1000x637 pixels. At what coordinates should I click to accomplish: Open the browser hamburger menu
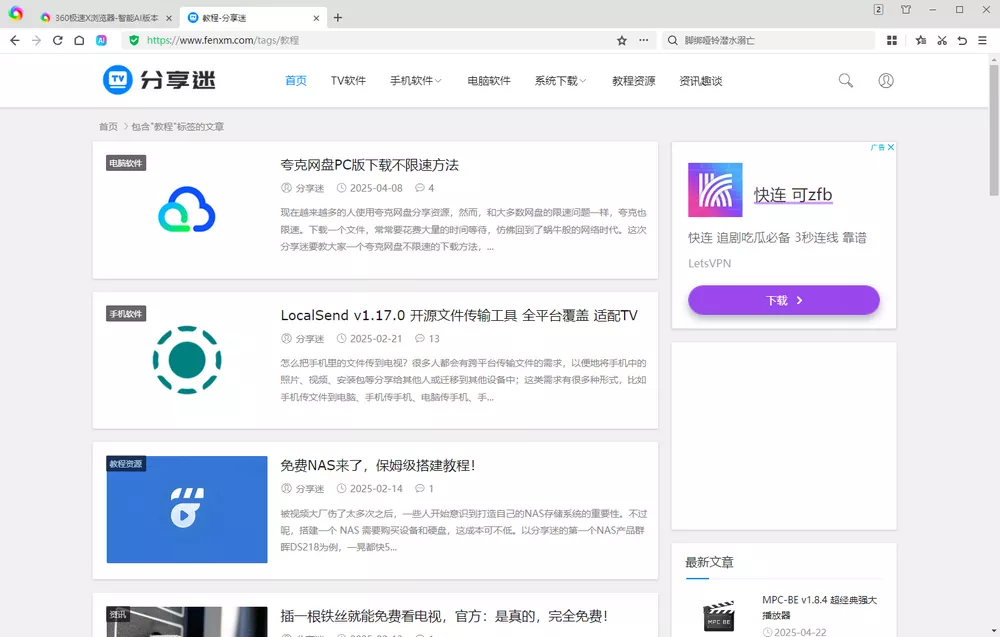984,41
